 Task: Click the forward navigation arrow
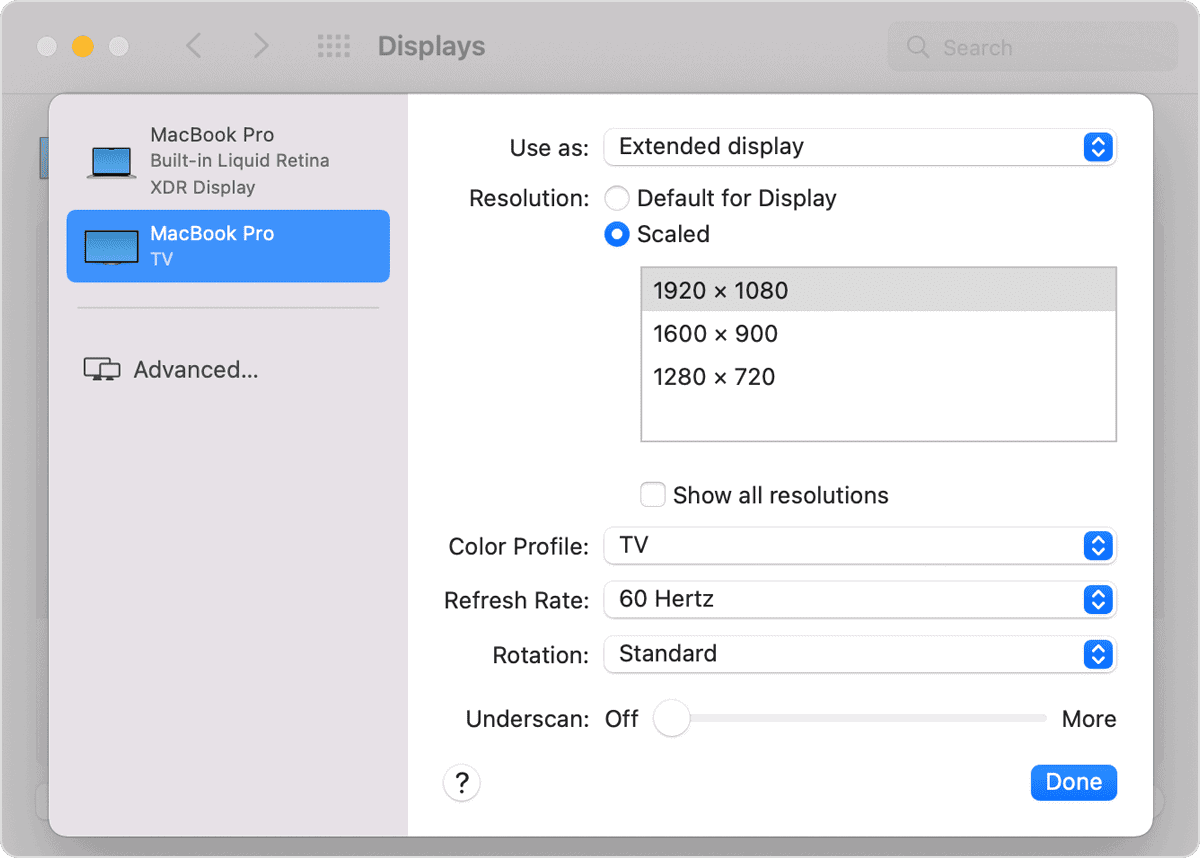pos(259,45)
